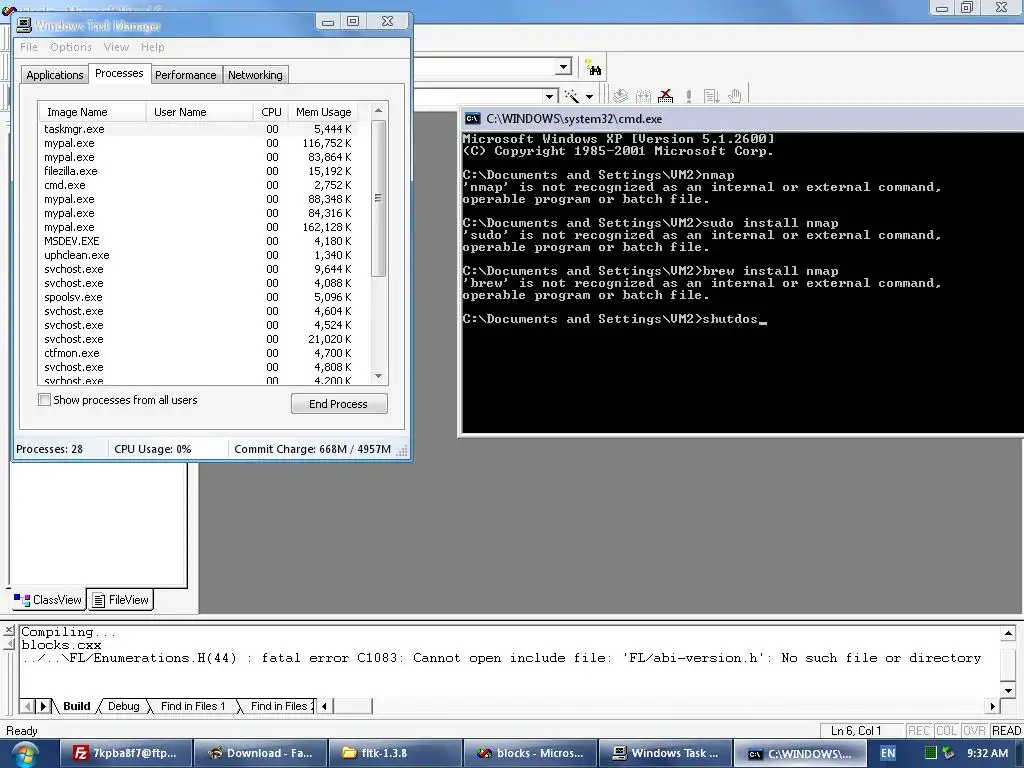Click the FileView tab icon
The height and width of the screenshot is (768, 1024).
pos(99,600)
